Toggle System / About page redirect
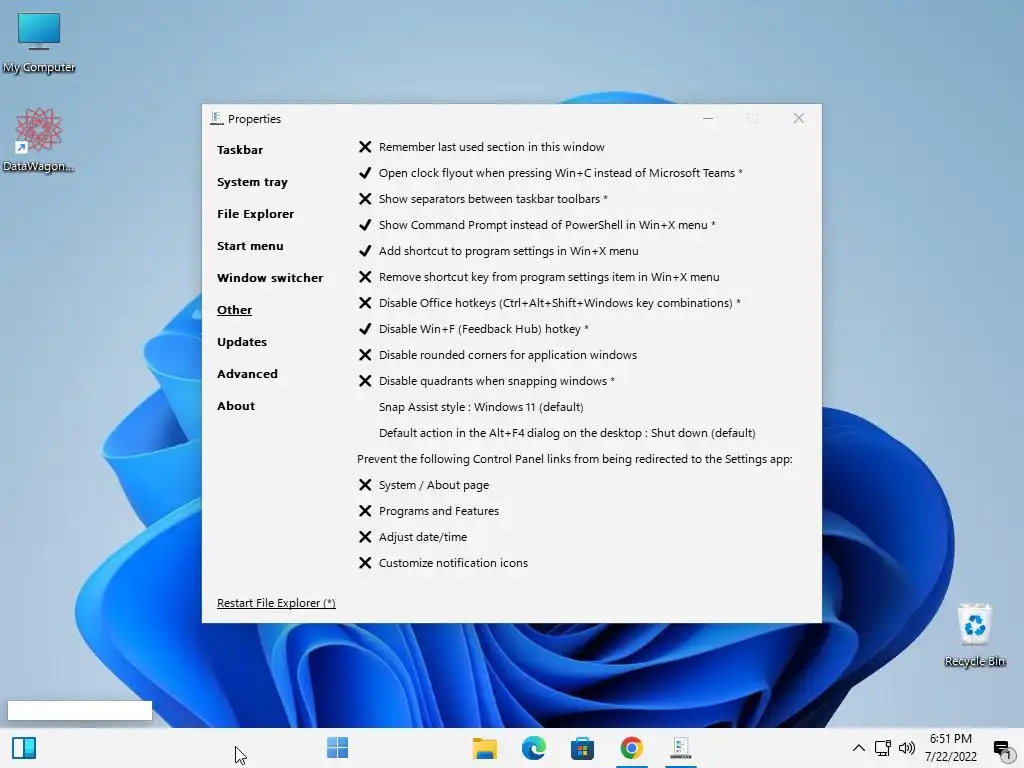1024x768 pixels. coord(424,485)
